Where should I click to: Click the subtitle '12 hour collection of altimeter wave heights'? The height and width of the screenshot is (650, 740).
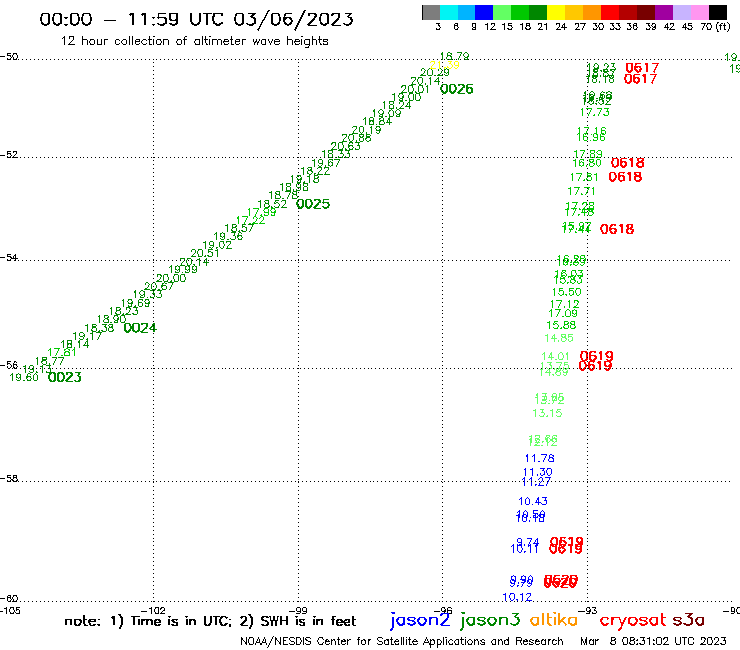point(194,41)
